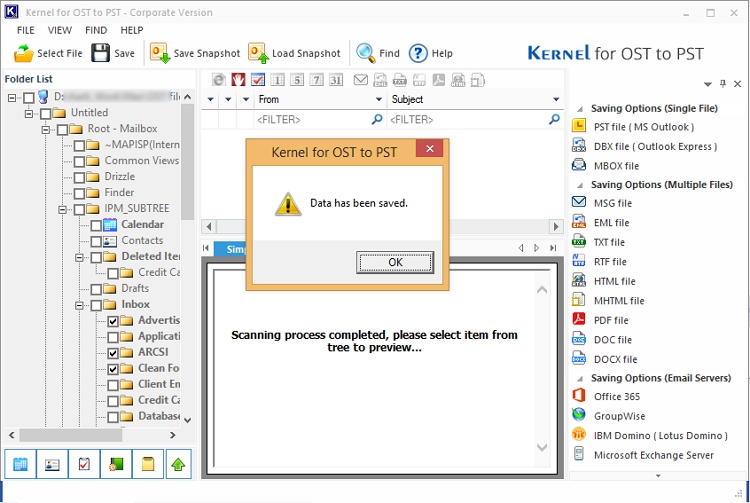Collapse the Untitled tree node

(x=29, y=114)
